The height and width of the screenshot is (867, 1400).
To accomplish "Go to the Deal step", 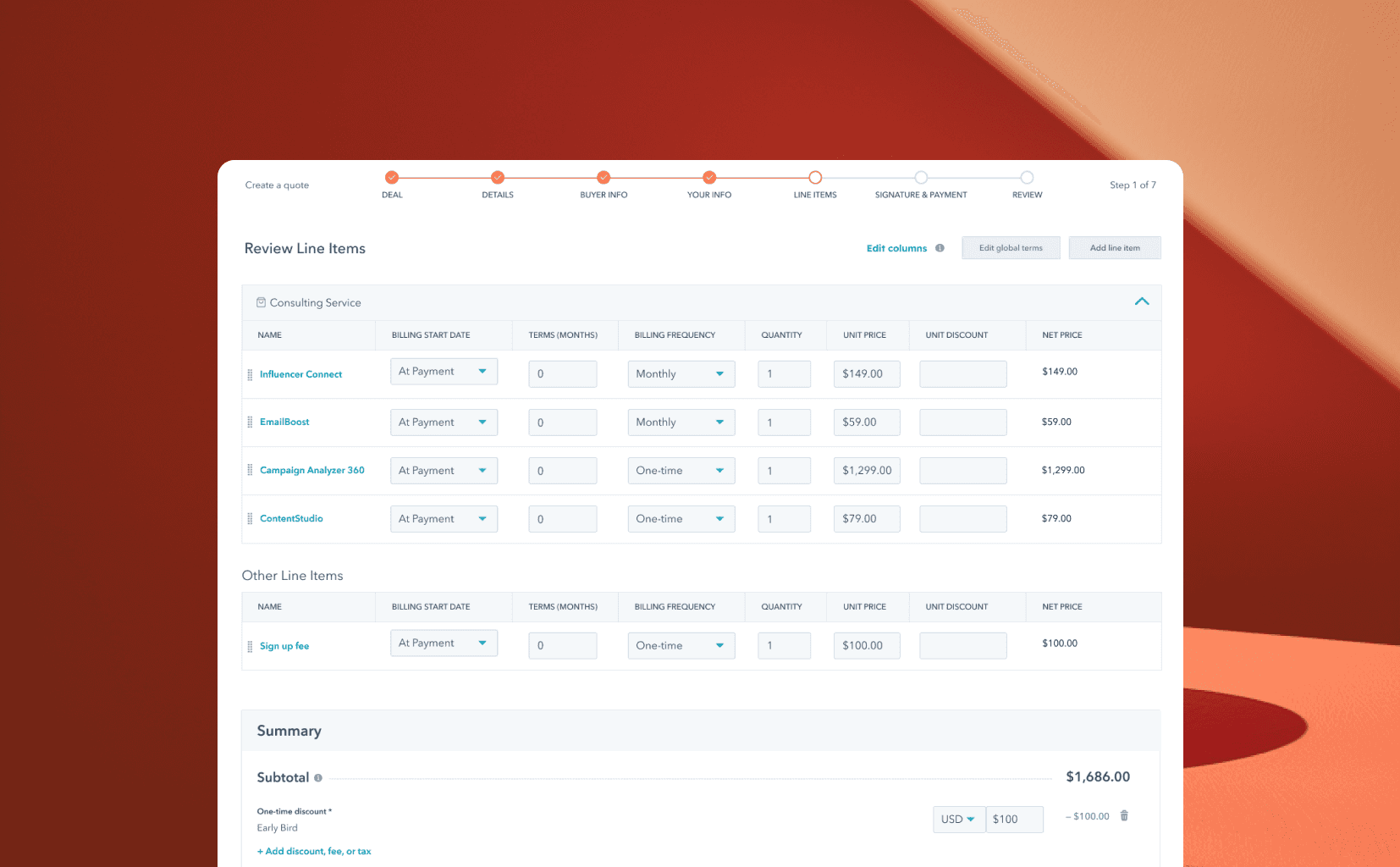I will (392, 177).
